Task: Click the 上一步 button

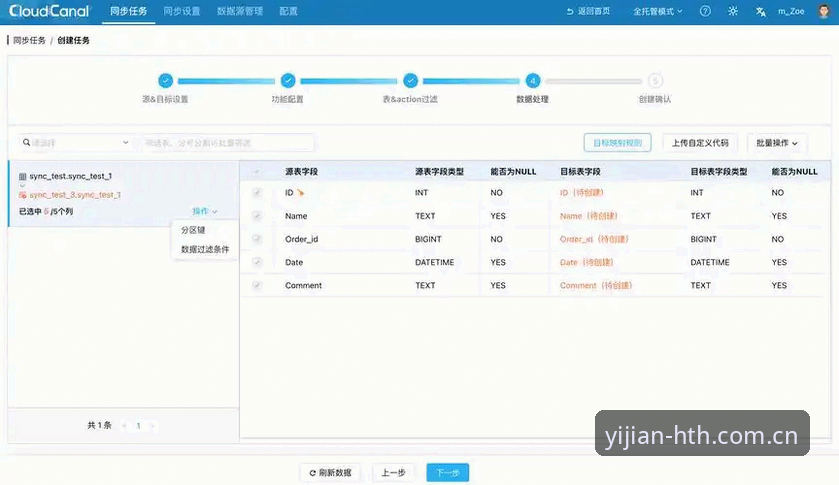Action: (393, 473)
